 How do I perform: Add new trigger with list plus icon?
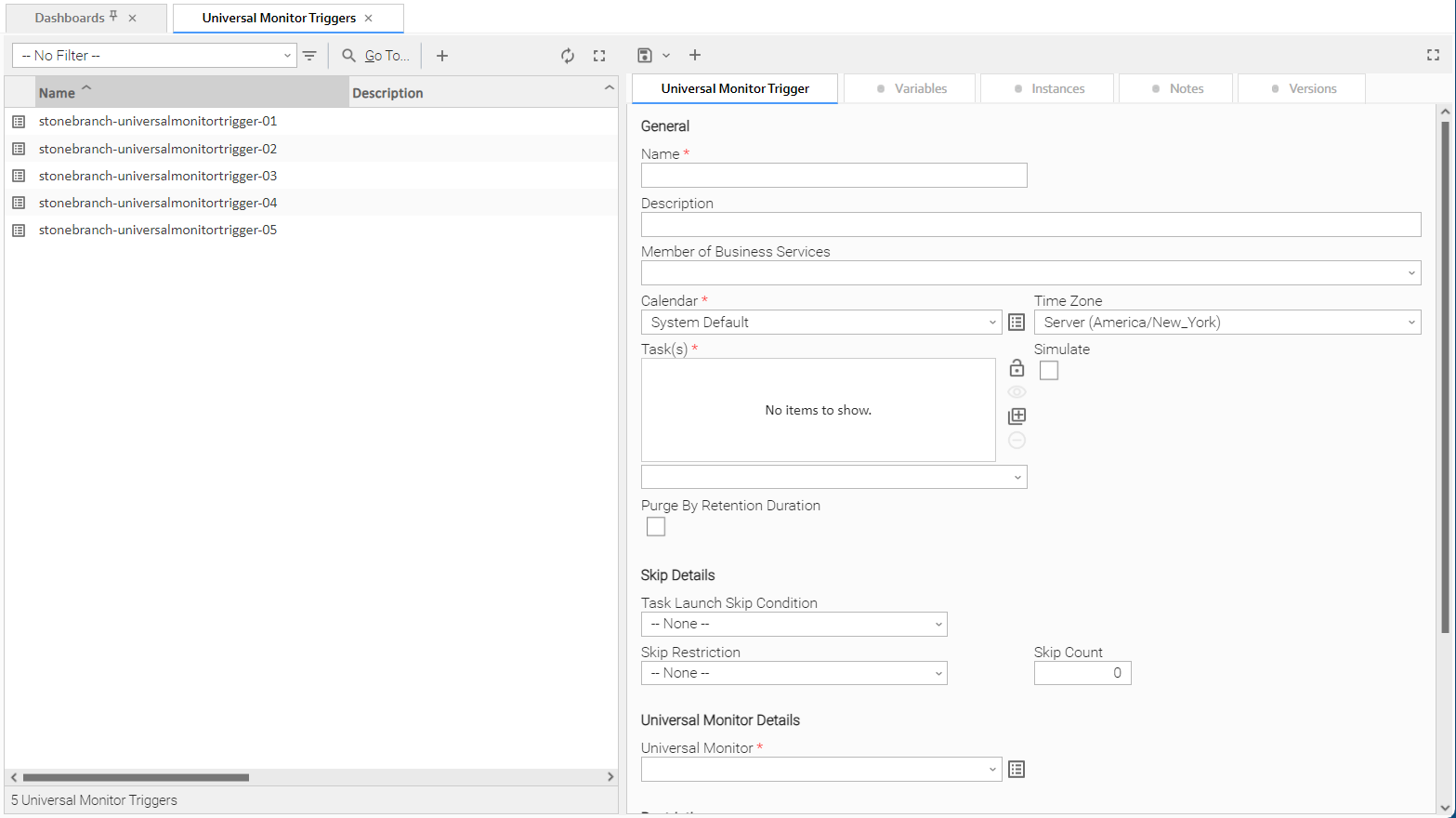coord(442,56)
